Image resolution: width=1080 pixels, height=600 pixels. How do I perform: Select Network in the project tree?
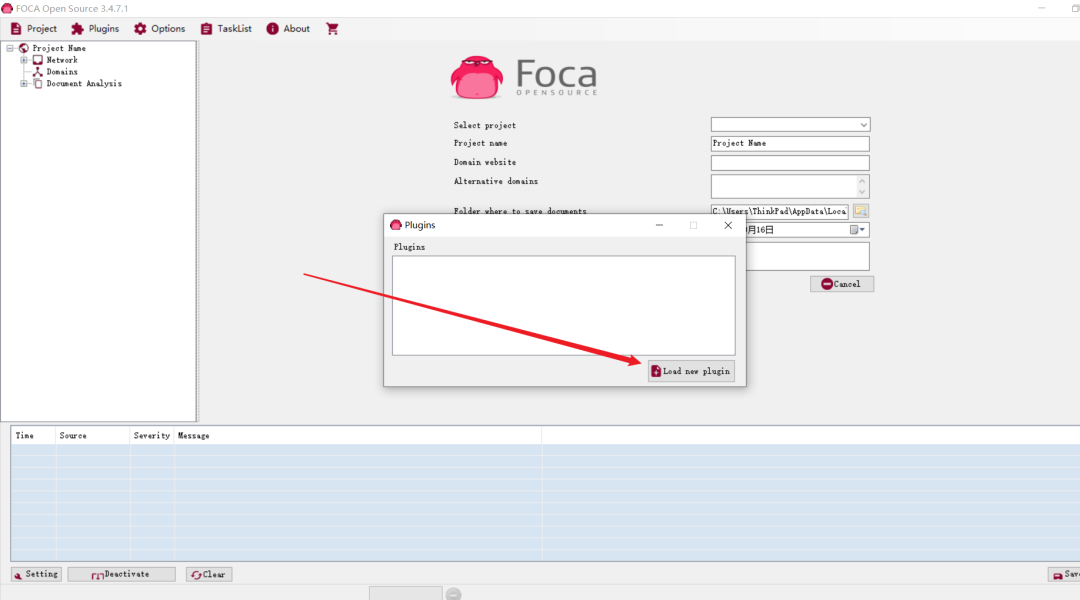pyautogui.click(x=62, y=60)
